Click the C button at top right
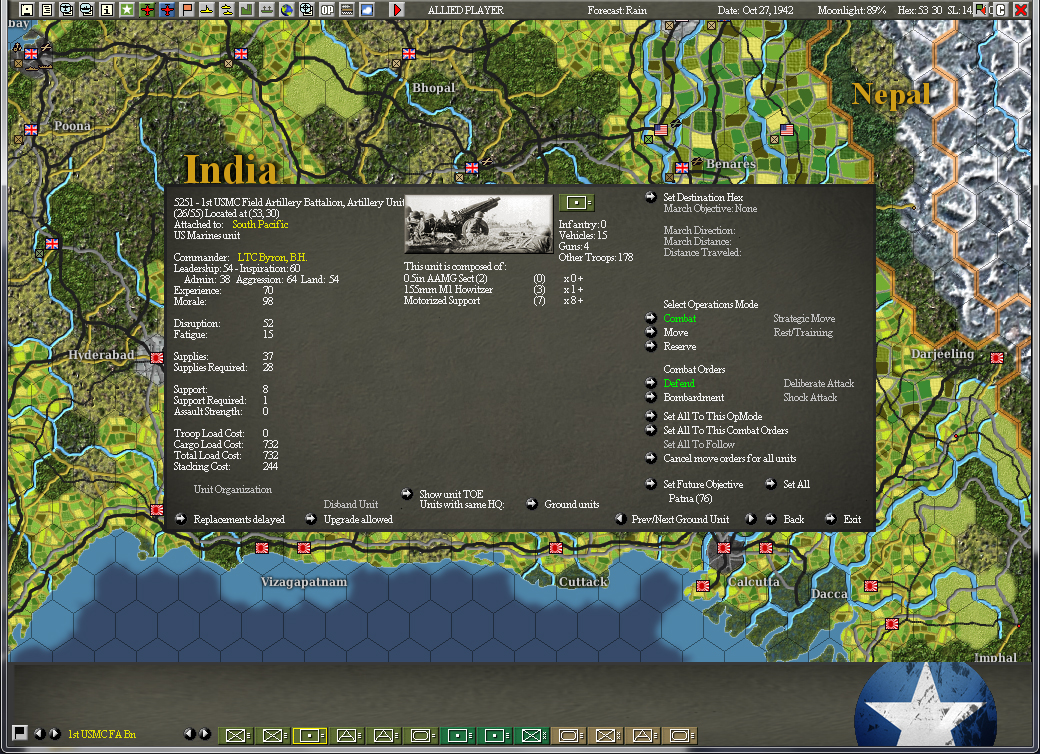1040x754 pixels. point(1001,10)
